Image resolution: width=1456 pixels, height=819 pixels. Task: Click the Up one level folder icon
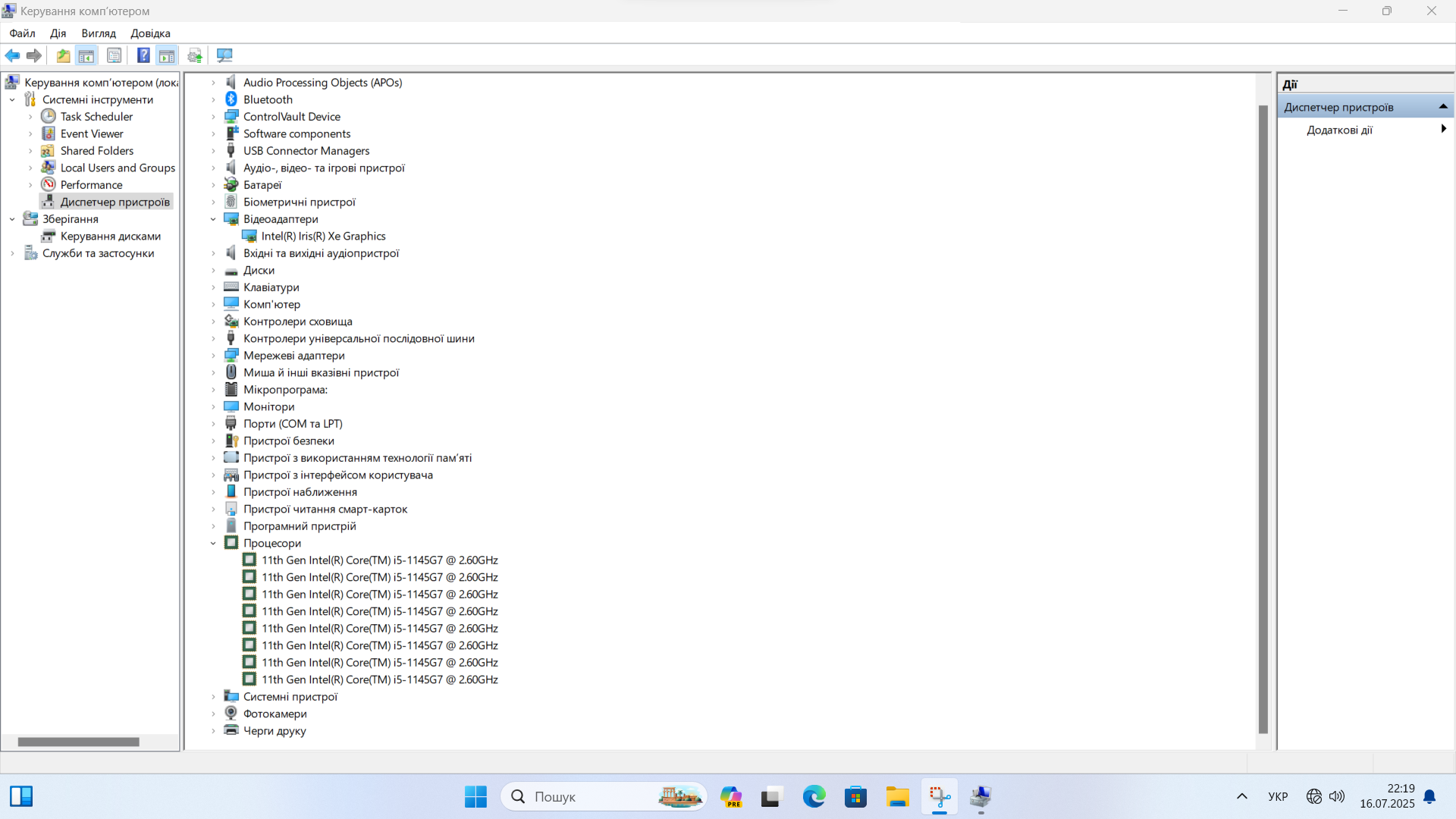coord(63,55)
